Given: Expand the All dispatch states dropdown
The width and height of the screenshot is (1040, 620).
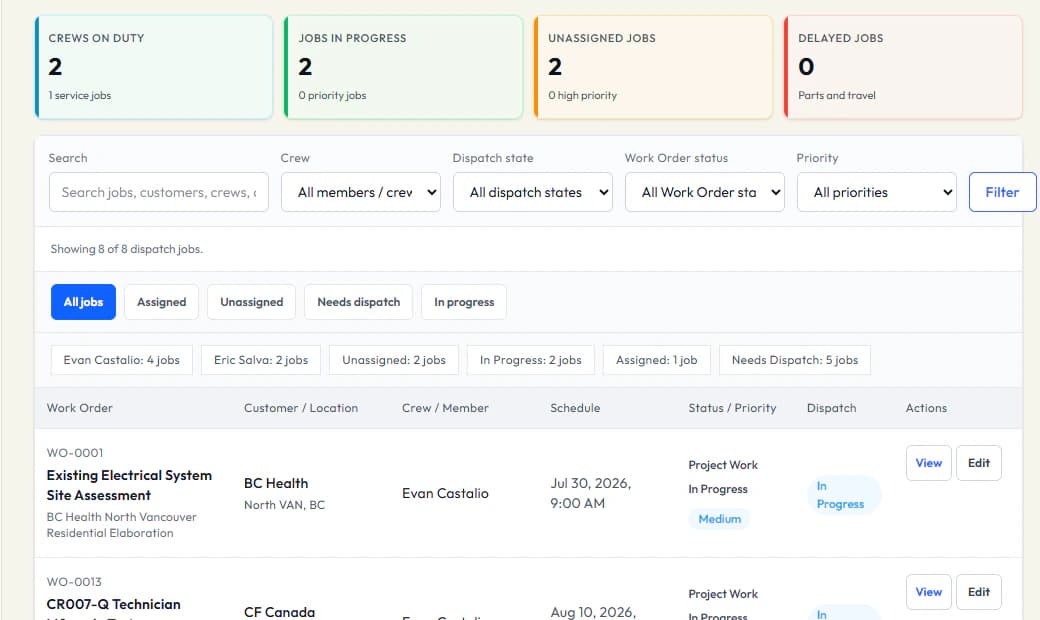Looking at the screenshot, I should tap(533, 192).
